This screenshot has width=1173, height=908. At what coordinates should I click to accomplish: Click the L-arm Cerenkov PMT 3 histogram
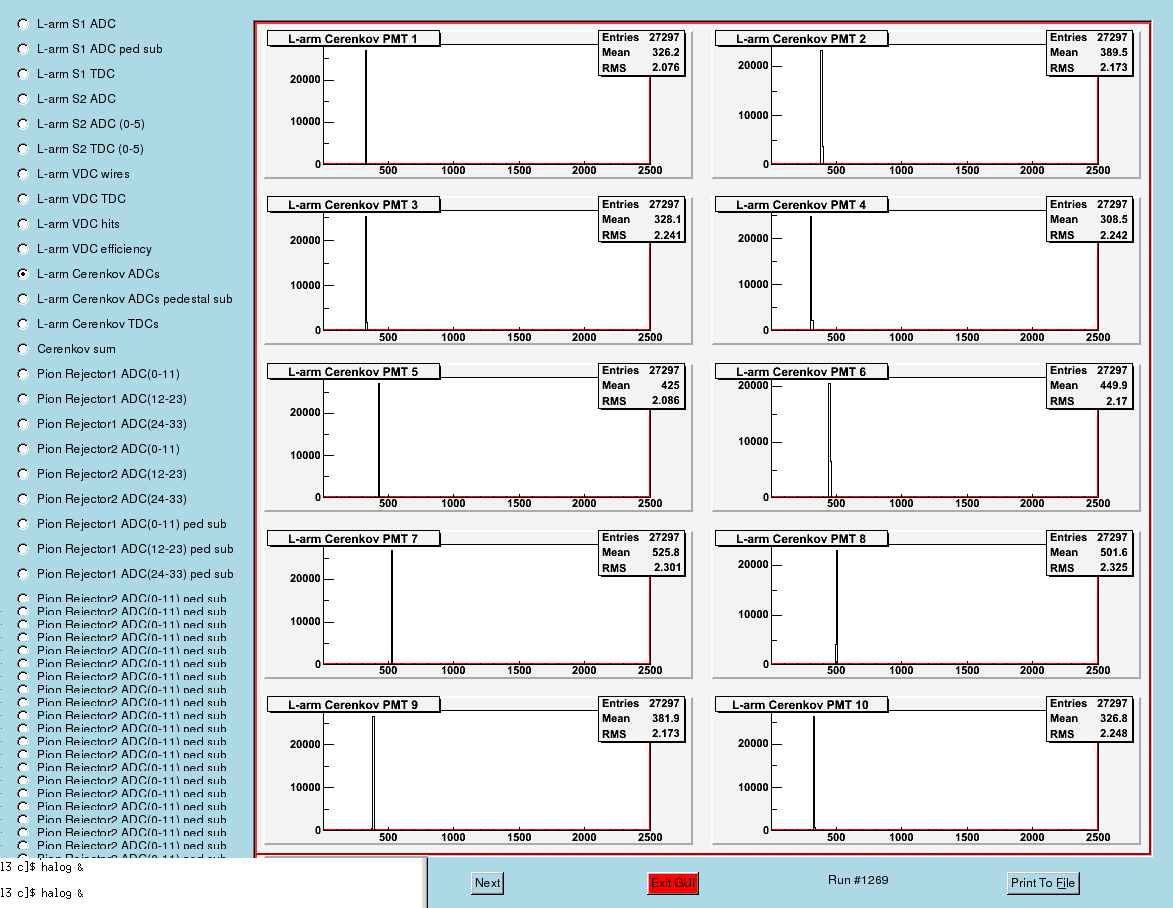coord(479,270)
